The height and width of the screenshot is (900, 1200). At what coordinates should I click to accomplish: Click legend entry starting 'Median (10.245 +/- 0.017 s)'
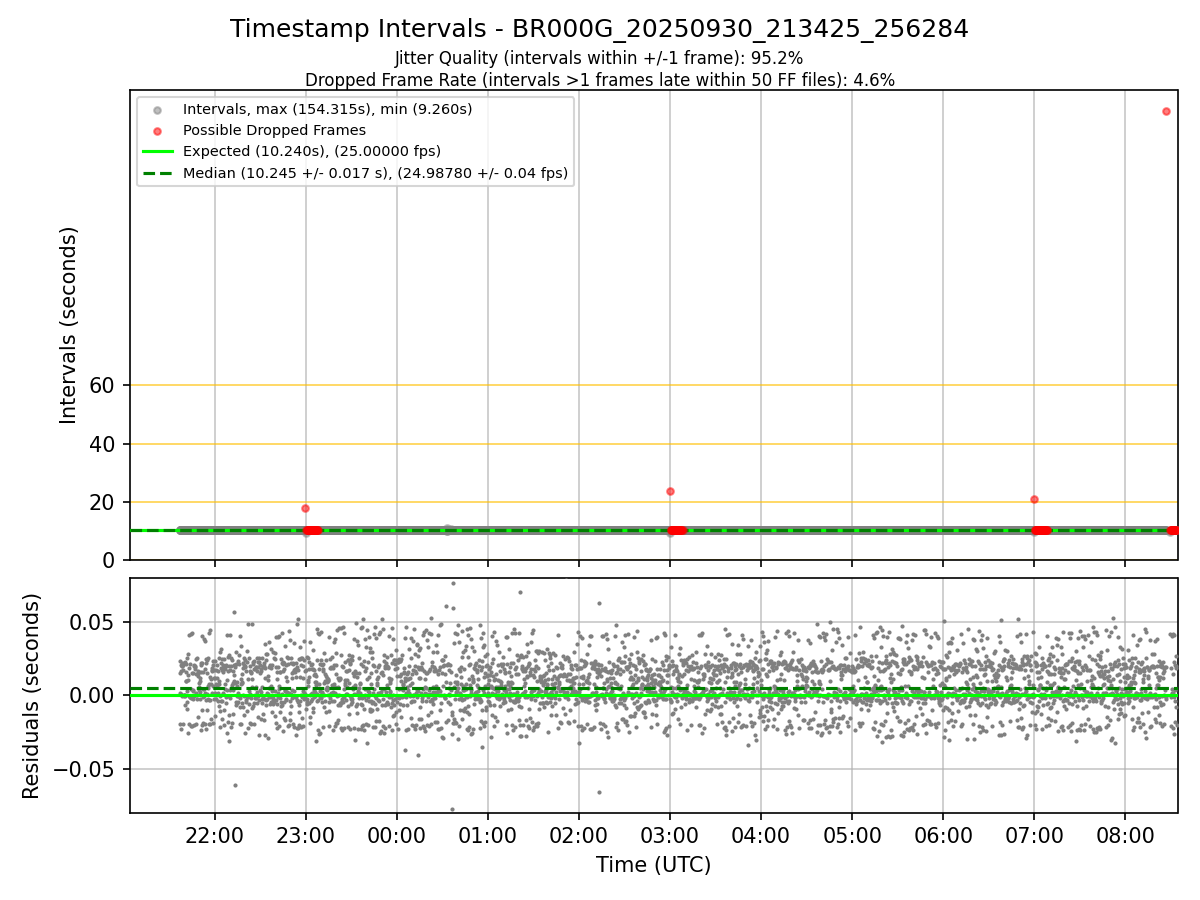375,173
